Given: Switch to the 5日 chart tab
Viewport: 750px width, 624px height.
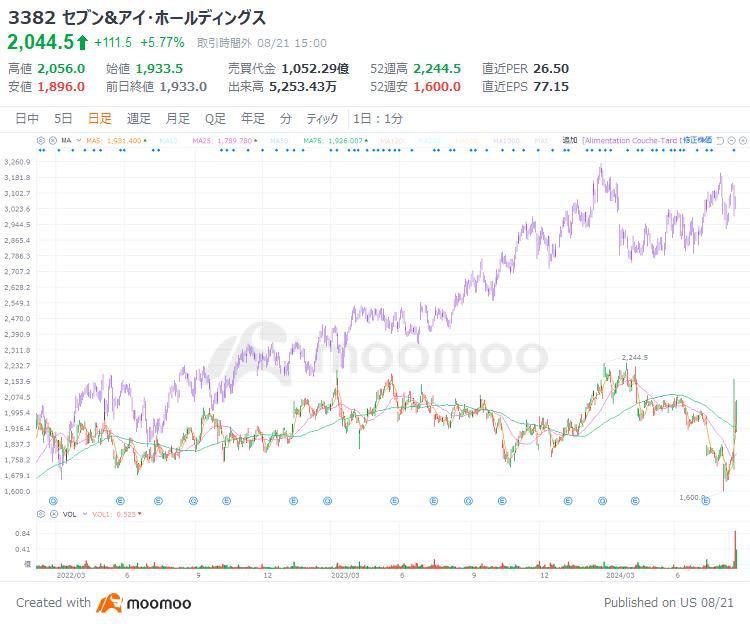Looking at the screenshot, I should (x=63, y=119).
